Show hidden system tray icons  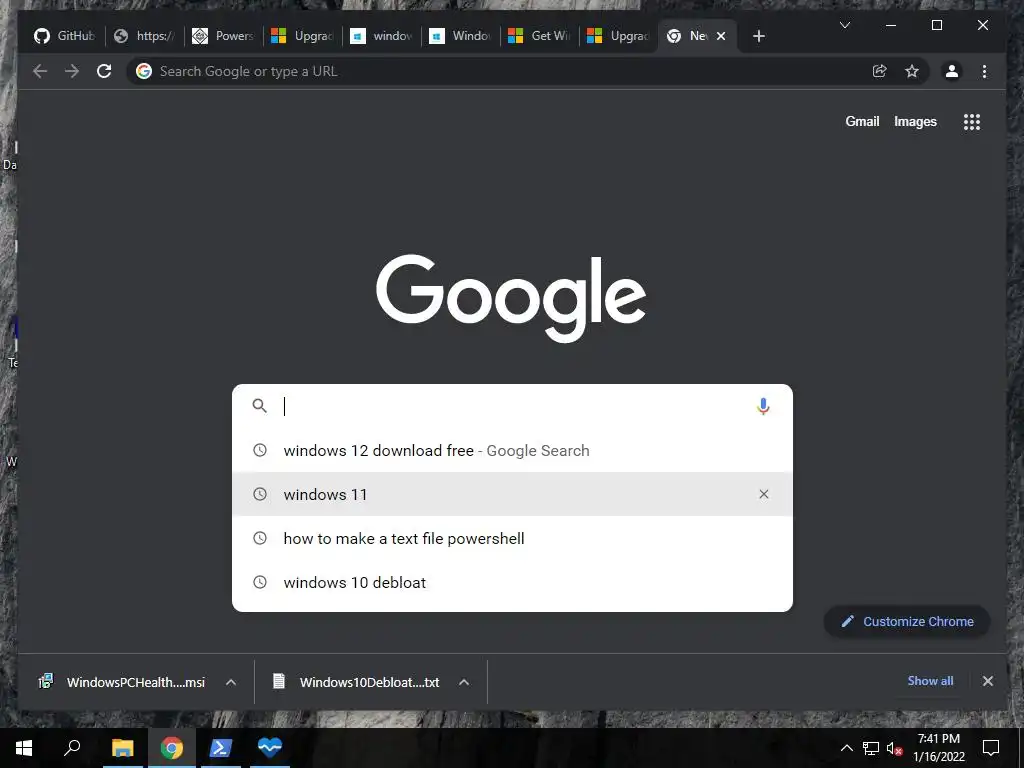pyautogui.click(x=846, y=748)
